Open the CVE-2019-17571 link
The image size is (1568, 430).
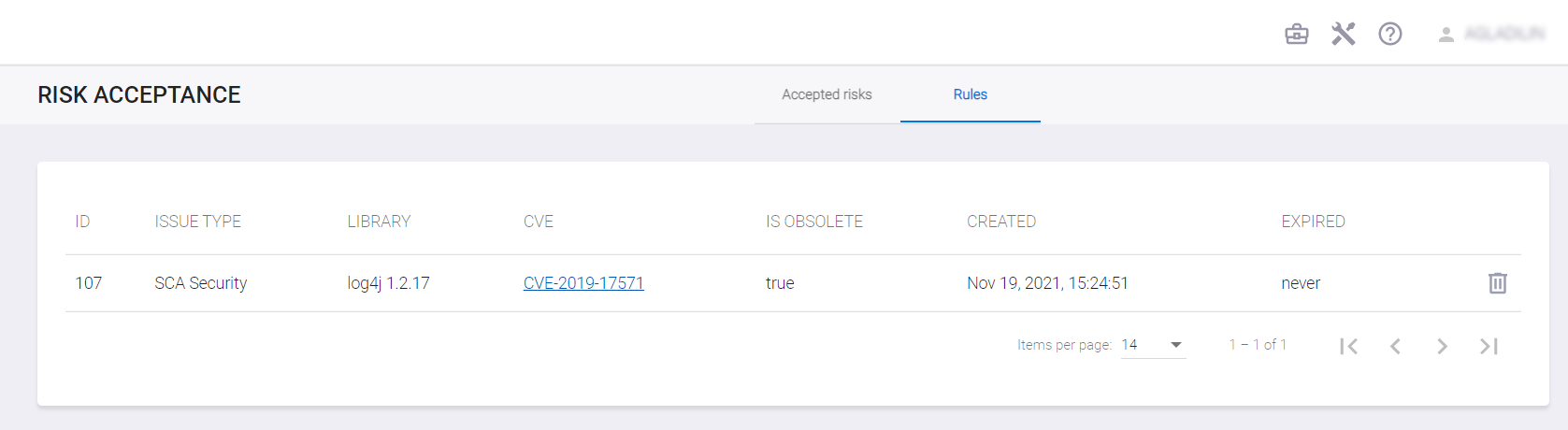click(x=583, y=283)
